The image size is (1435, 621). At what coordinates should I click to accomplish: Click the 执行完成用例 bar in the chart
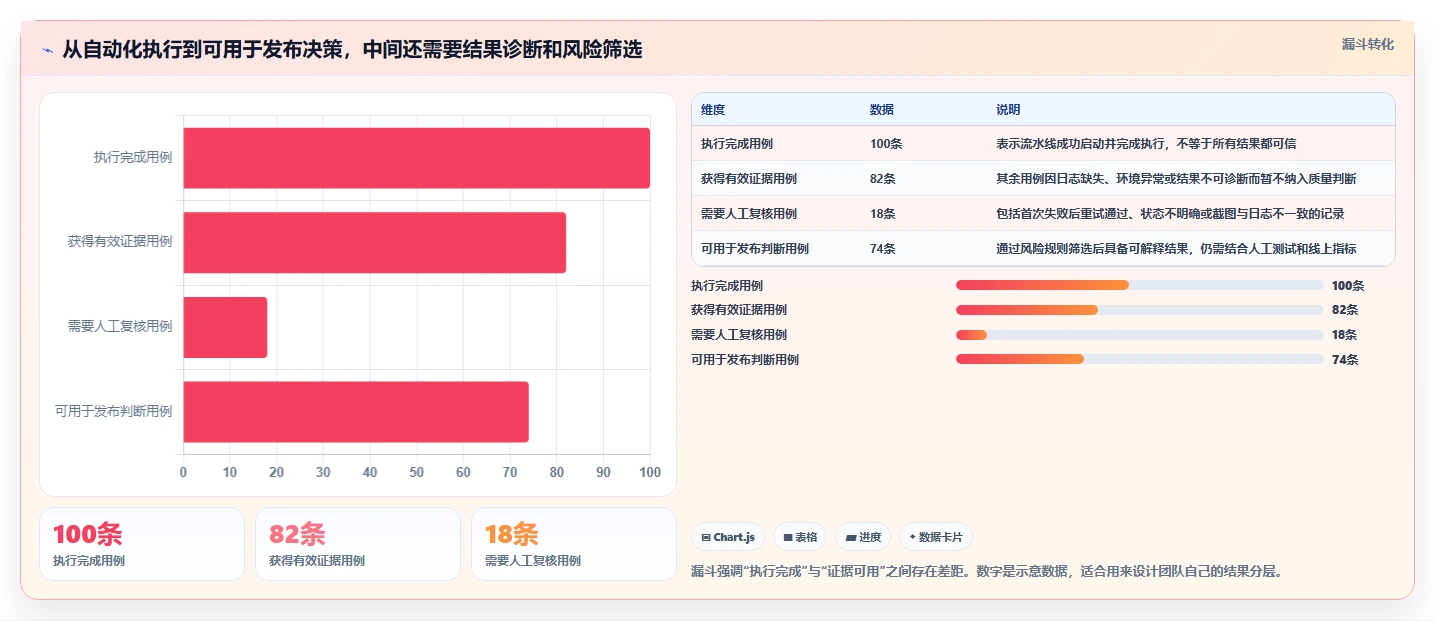pyautogui.click(x=416, y=158)
